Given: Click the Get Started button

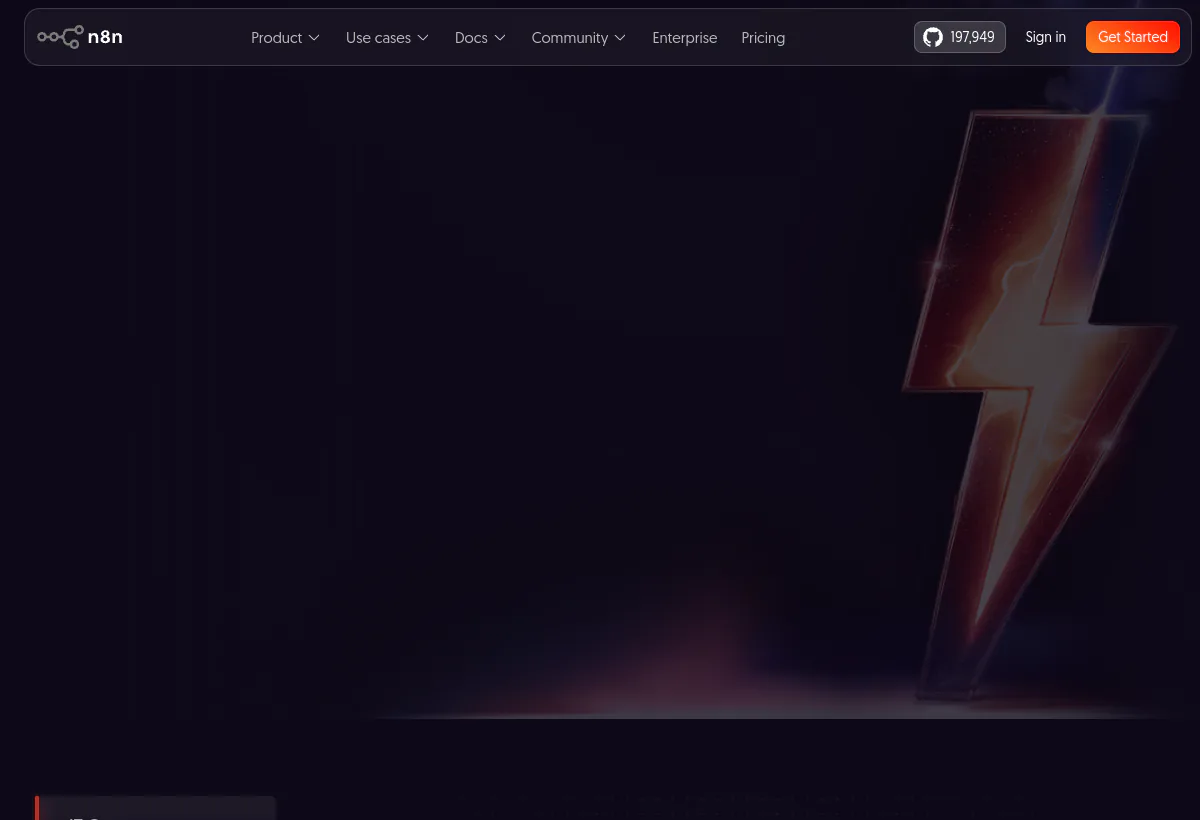Looking at the screenshot, I should [x=1133, y=37].
